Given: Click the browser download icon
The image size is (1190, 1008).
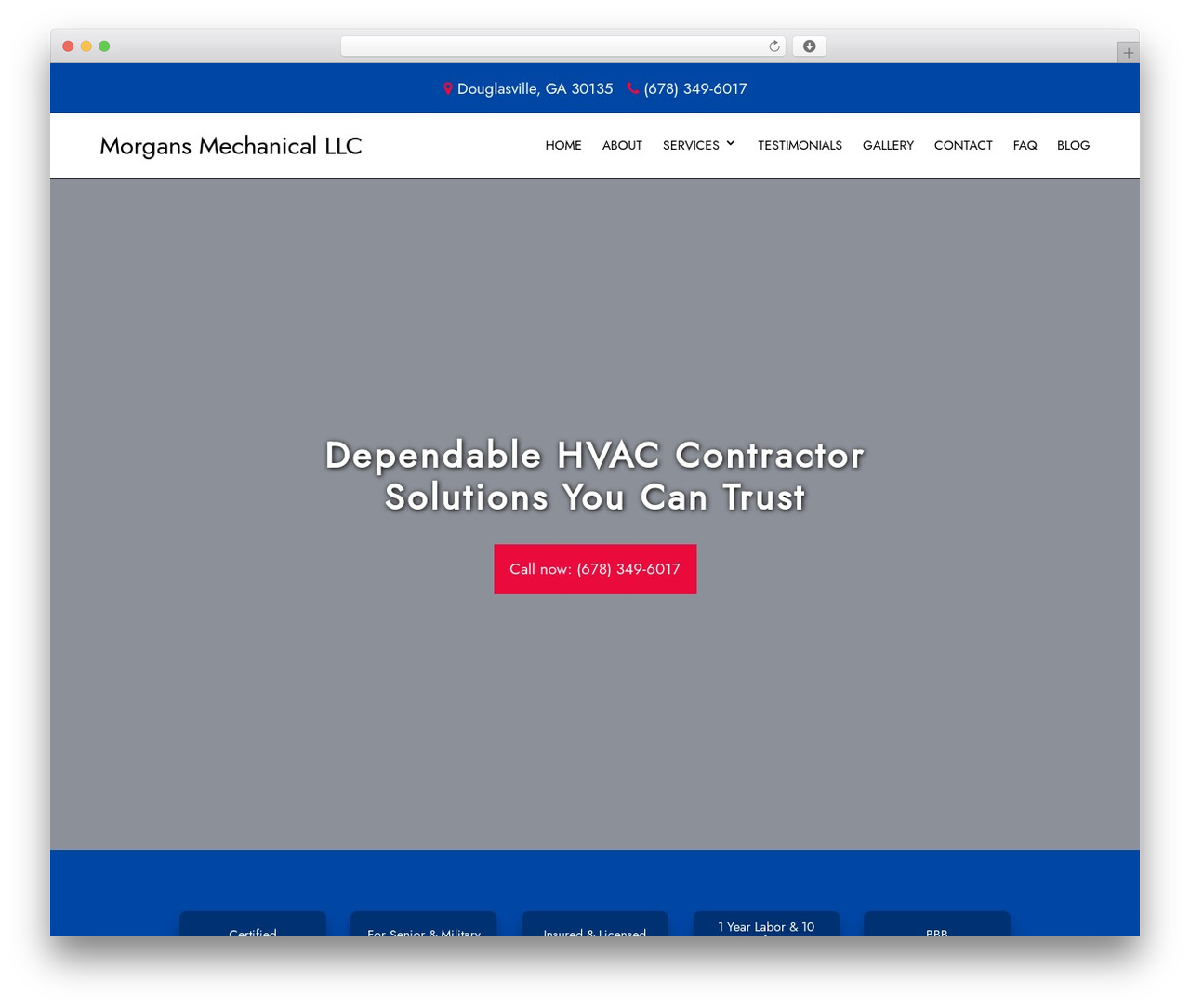Looking at the screenshot, I should 809,46.
